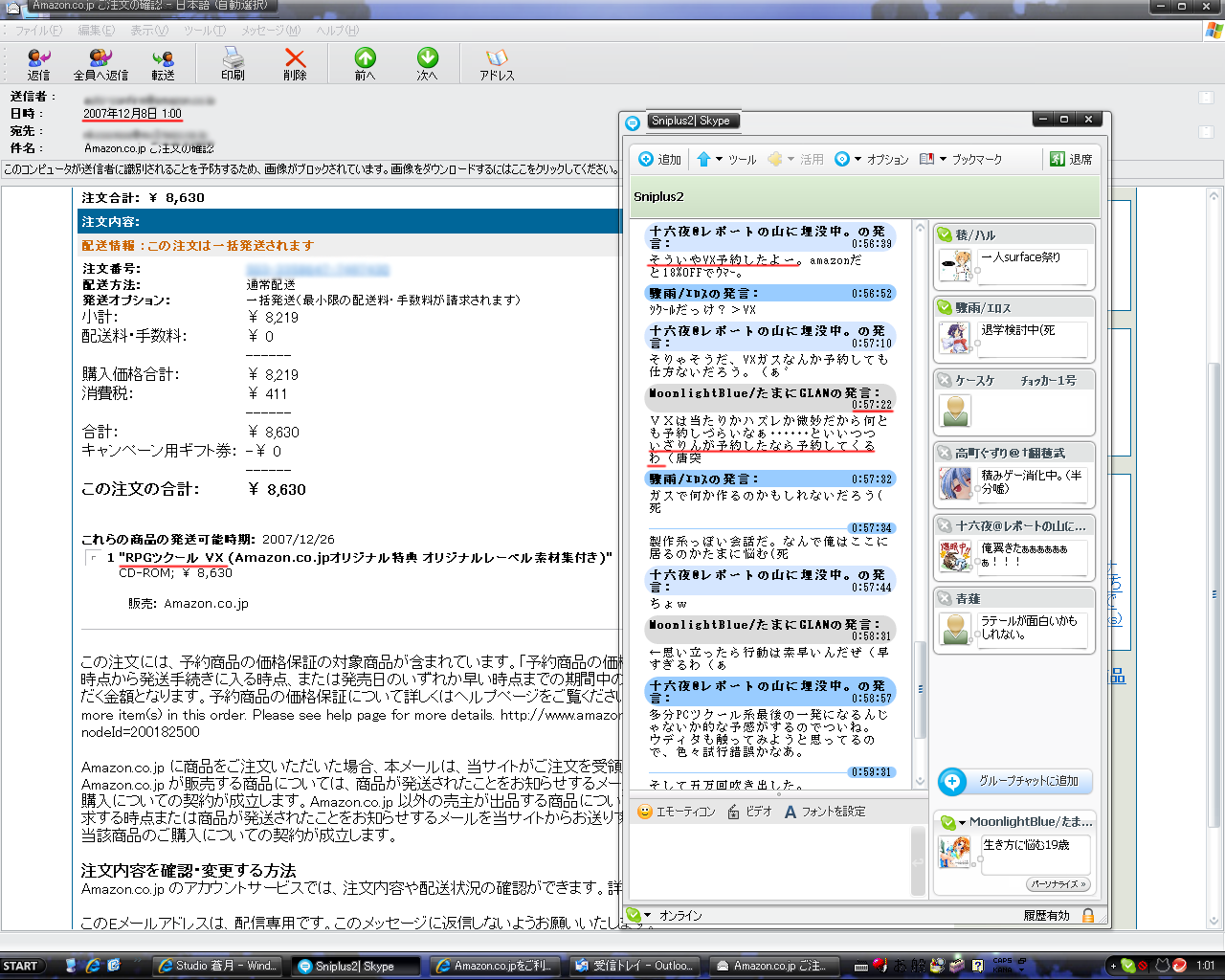1225x980 pixels.
Task: Go to next message with 次へ arrow
Action: point(427,58)
